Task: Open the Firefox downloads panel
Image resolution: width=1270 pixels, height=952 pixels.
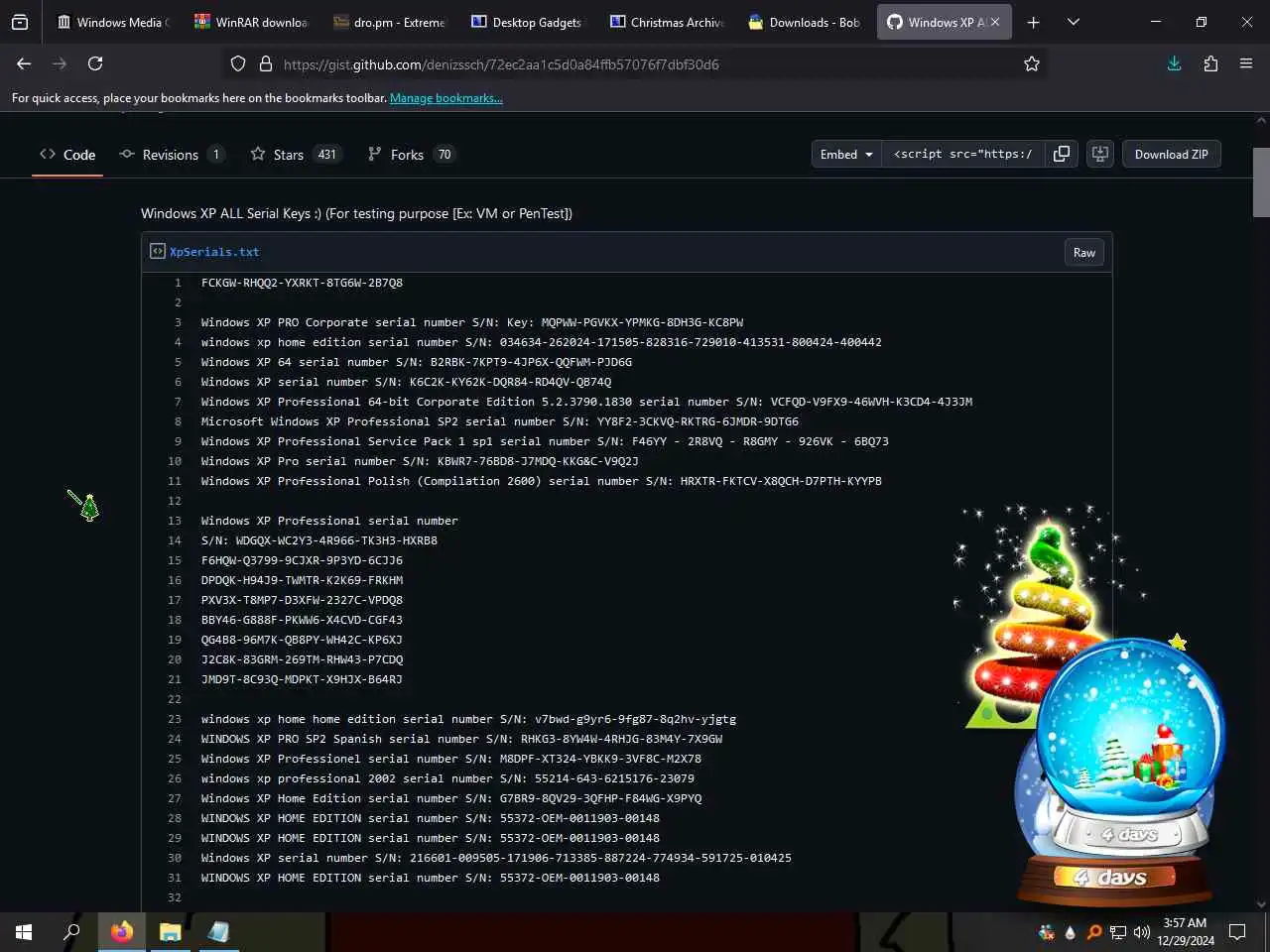Action: point(1174,63)
